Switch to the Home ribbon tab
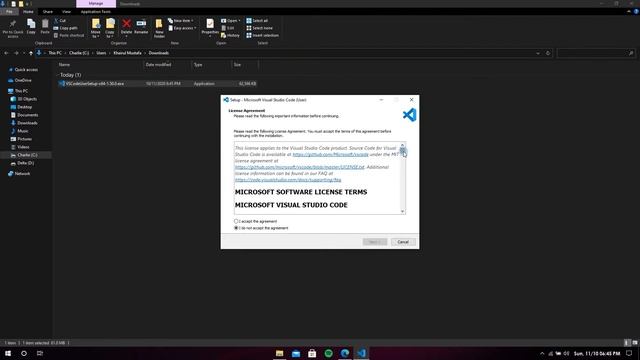Viewport: 640px width, 360px height. [28, 12]
